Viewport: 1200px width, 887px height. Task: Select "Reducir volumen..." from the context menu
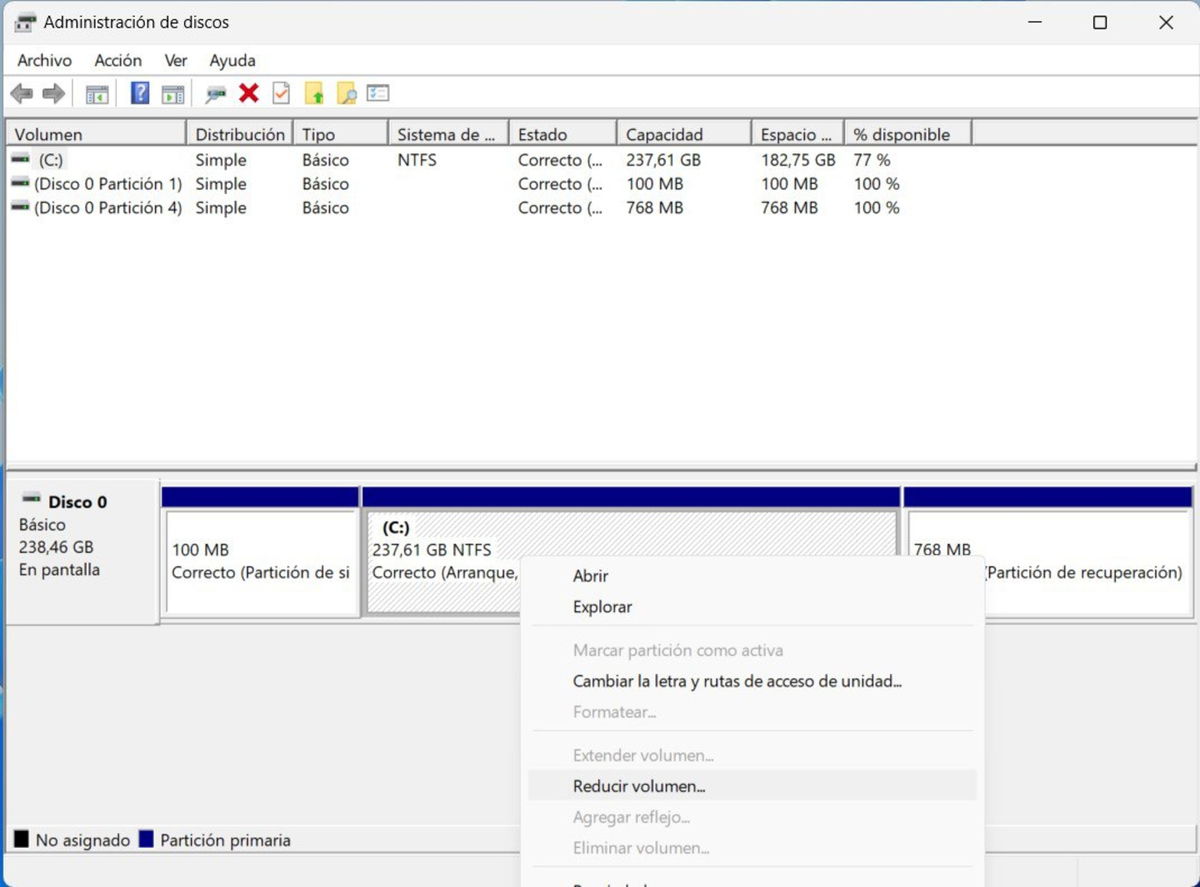(x=640, y=786)
